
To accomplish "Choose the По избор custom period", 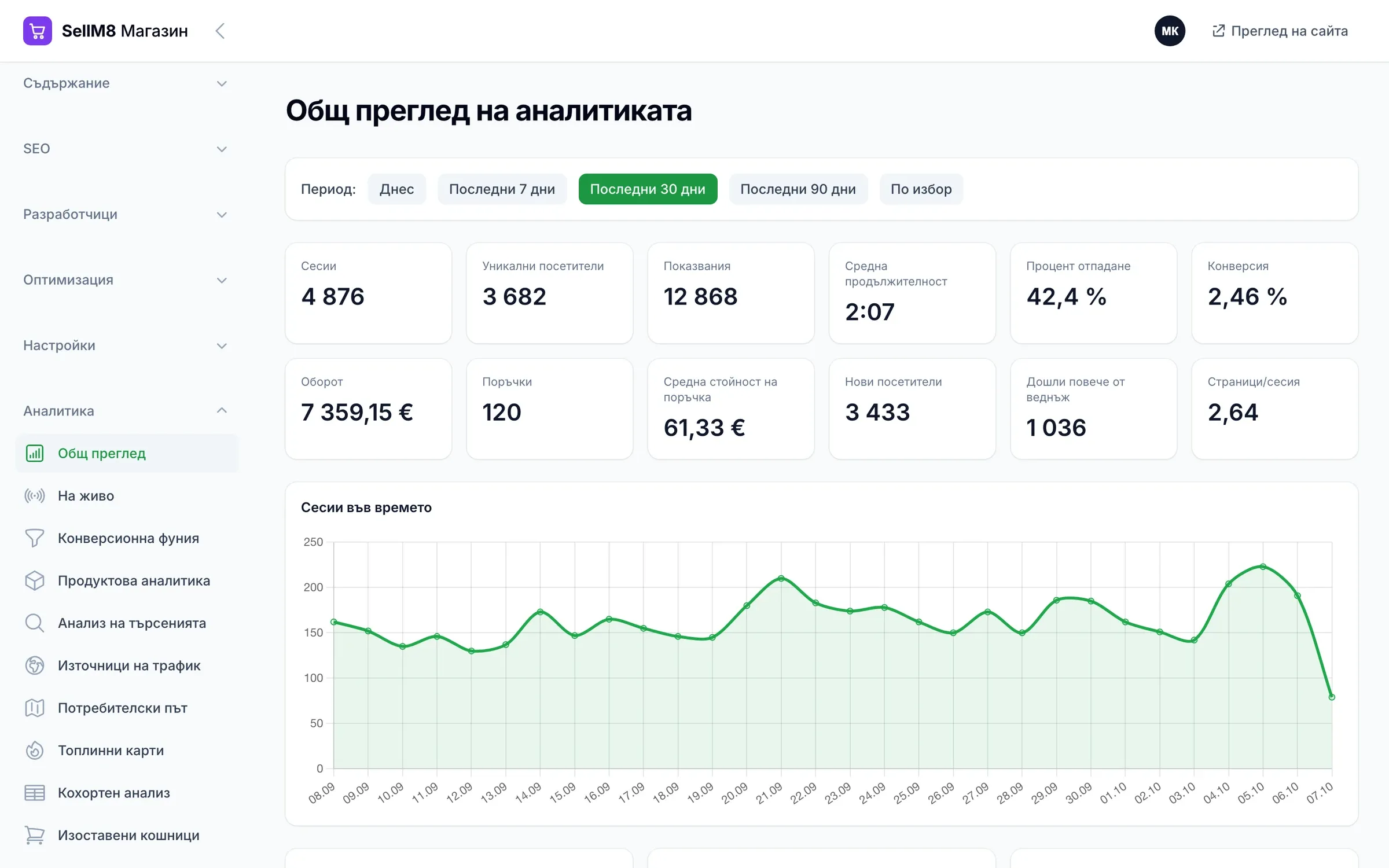I will click(921, 189).
